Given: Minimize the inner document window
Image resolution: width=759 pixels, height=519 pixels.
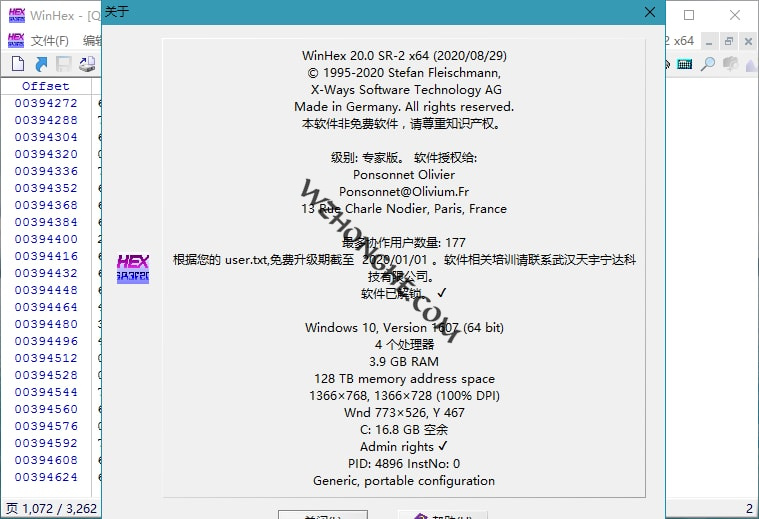Looking at the screenshot, I should tap(709, 42).
